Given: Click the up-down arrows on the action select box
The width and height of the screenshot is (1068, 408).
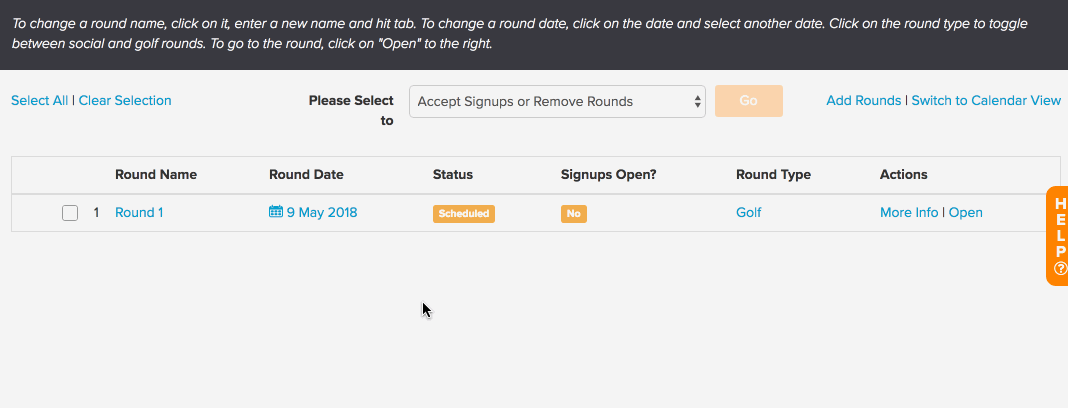Looking at the screenshot, I should point(697,101).
